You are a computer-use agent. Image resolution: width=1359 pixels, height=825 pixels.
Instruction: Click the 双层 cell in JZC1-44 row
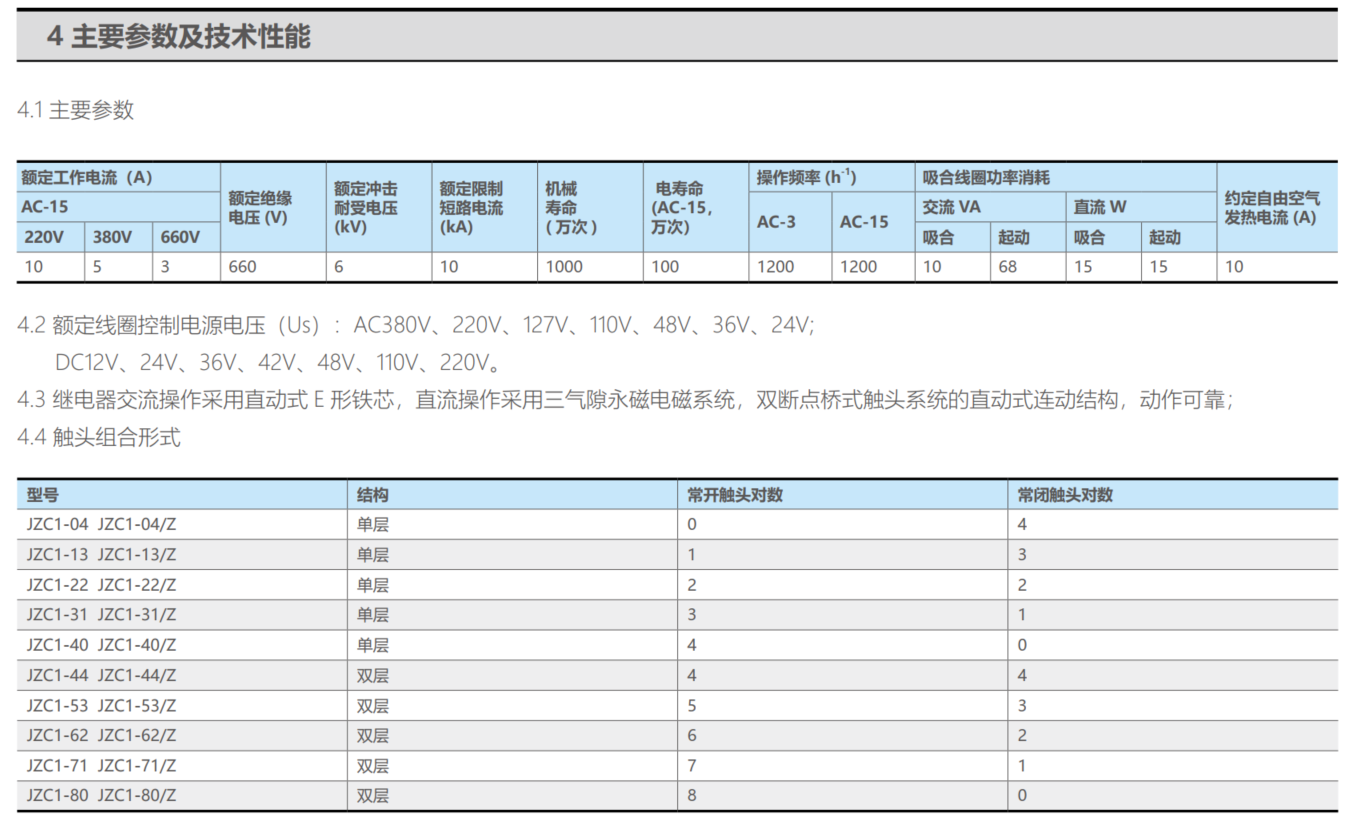tap(373, 676)
